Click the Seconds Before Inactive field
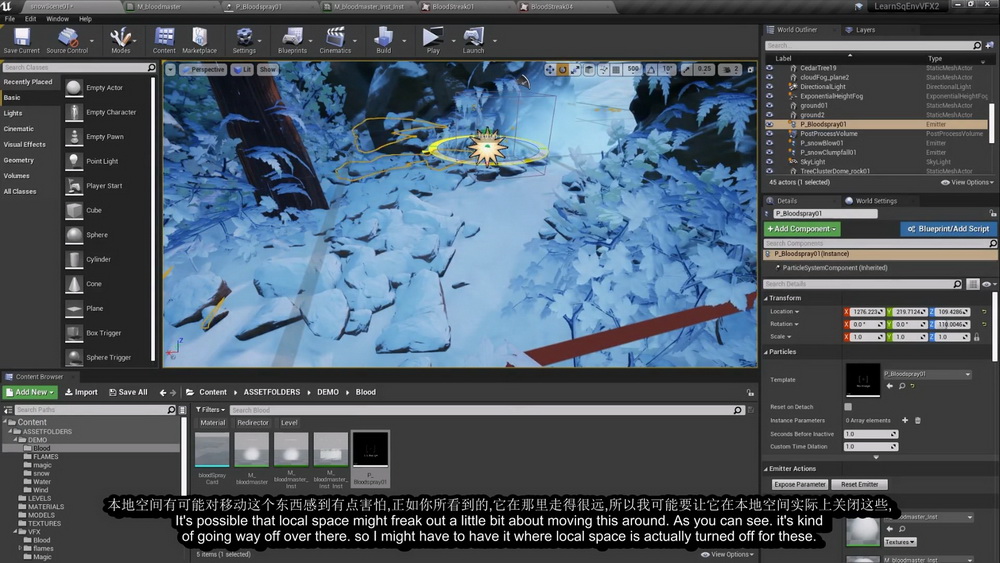 (x=871, y=434)
